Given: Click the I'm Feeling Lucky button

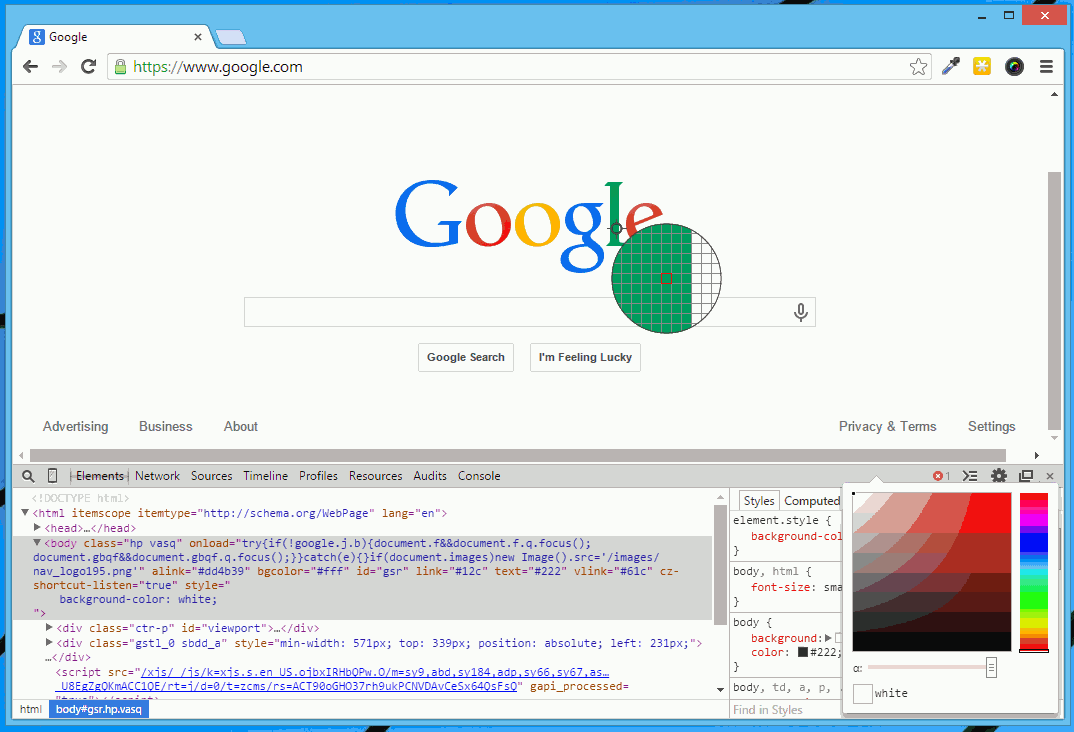Looking at the screenshot, I should pos(585,357).
